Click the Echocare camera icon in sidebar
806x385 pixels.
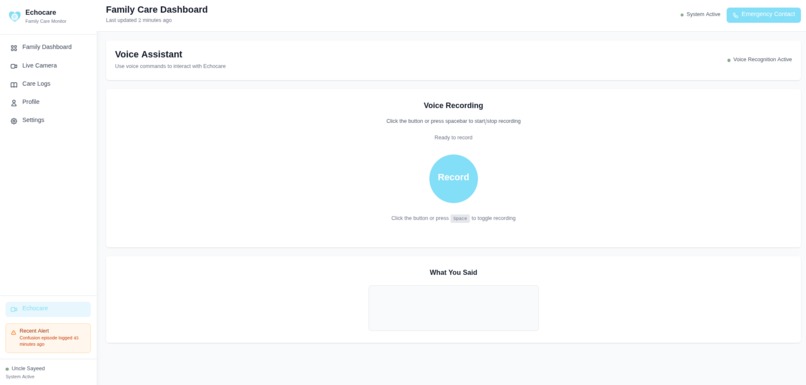click(14, 309)
